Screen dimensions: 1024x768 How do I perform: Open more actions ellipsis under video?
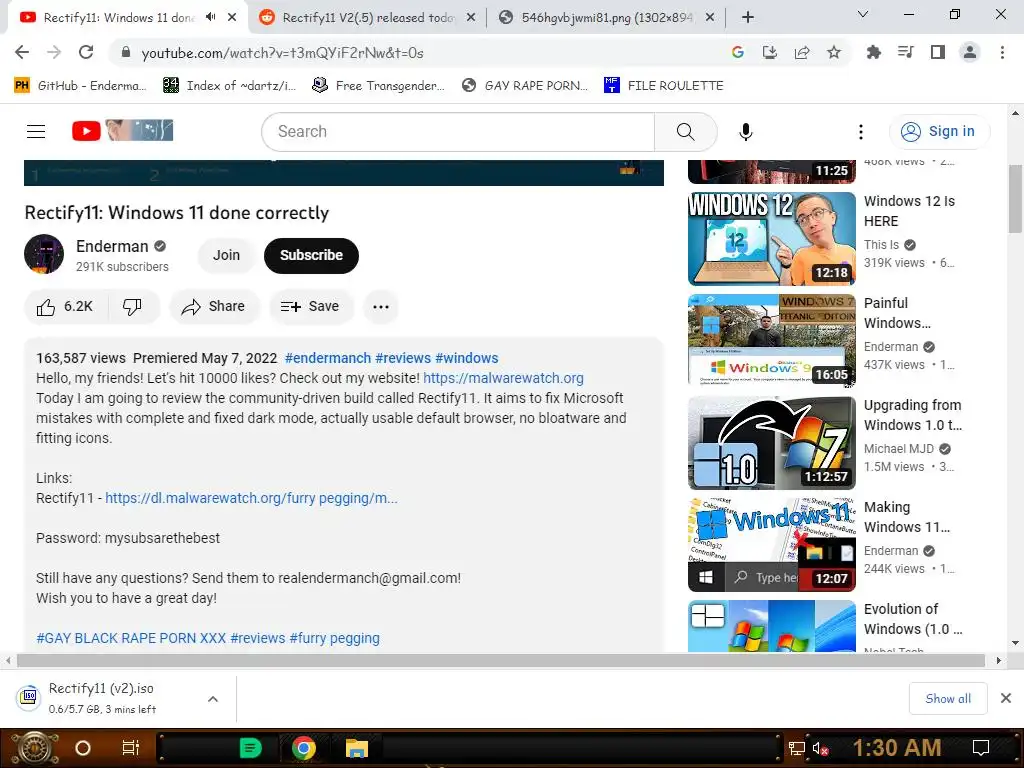click(381, 306)
